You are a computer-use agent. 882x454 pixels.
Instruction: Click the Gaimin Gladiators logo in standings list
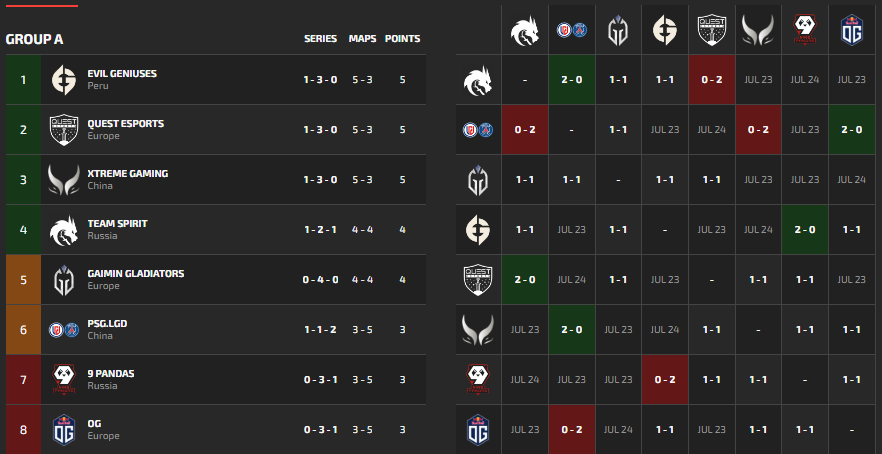pyautogui.click(x=63, y=280)
